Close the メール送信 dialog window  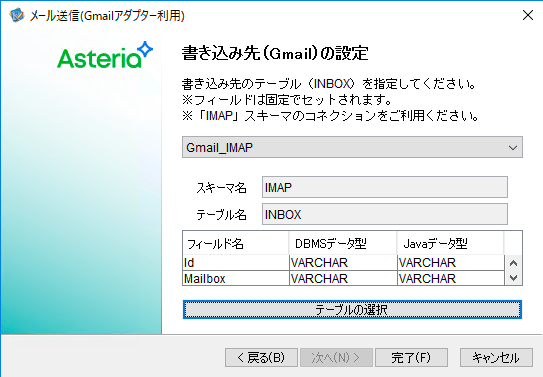[x=528, y=15]
